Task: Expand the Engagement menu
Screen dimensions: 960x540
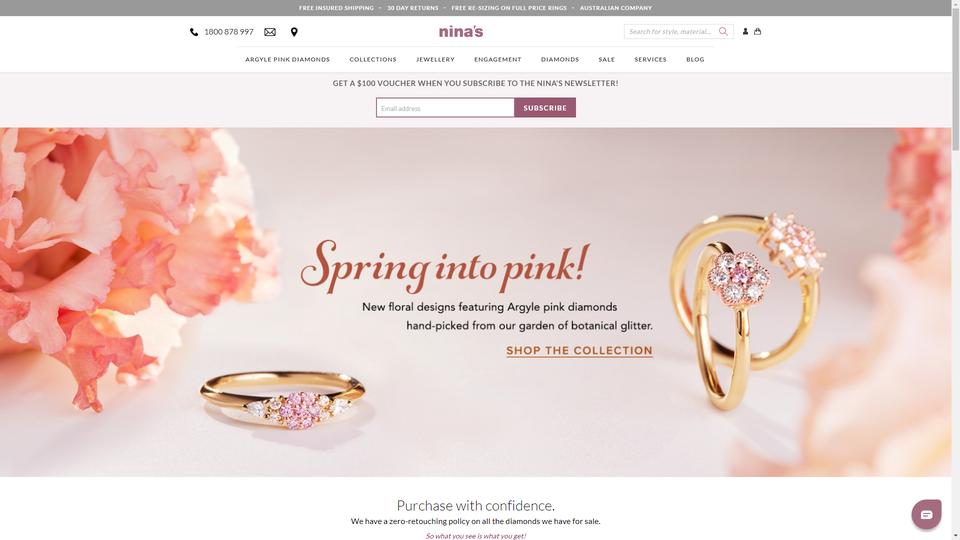Action: pos(498,59)
